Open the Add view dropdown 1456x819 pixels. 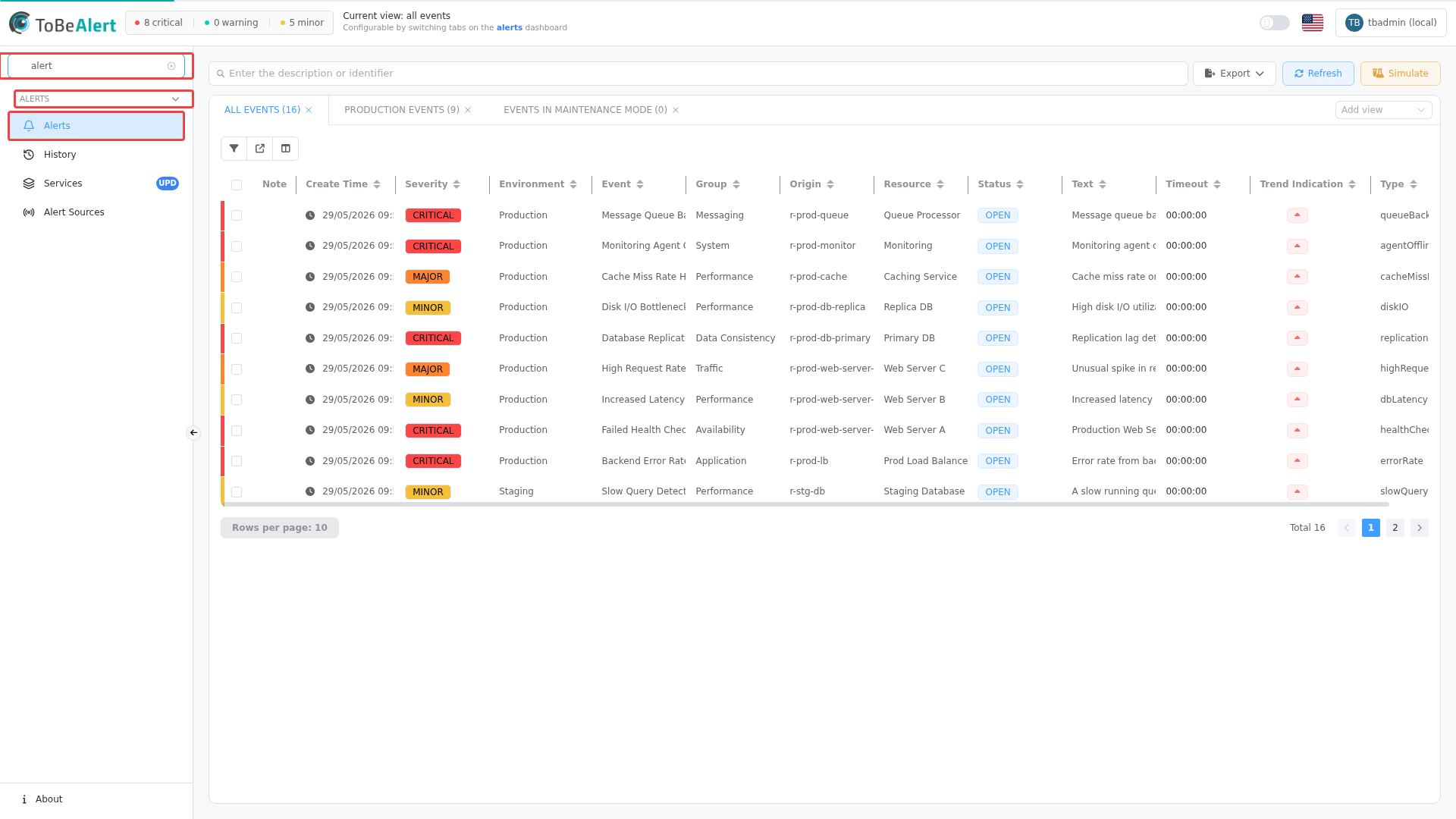tap(1383, 110)
